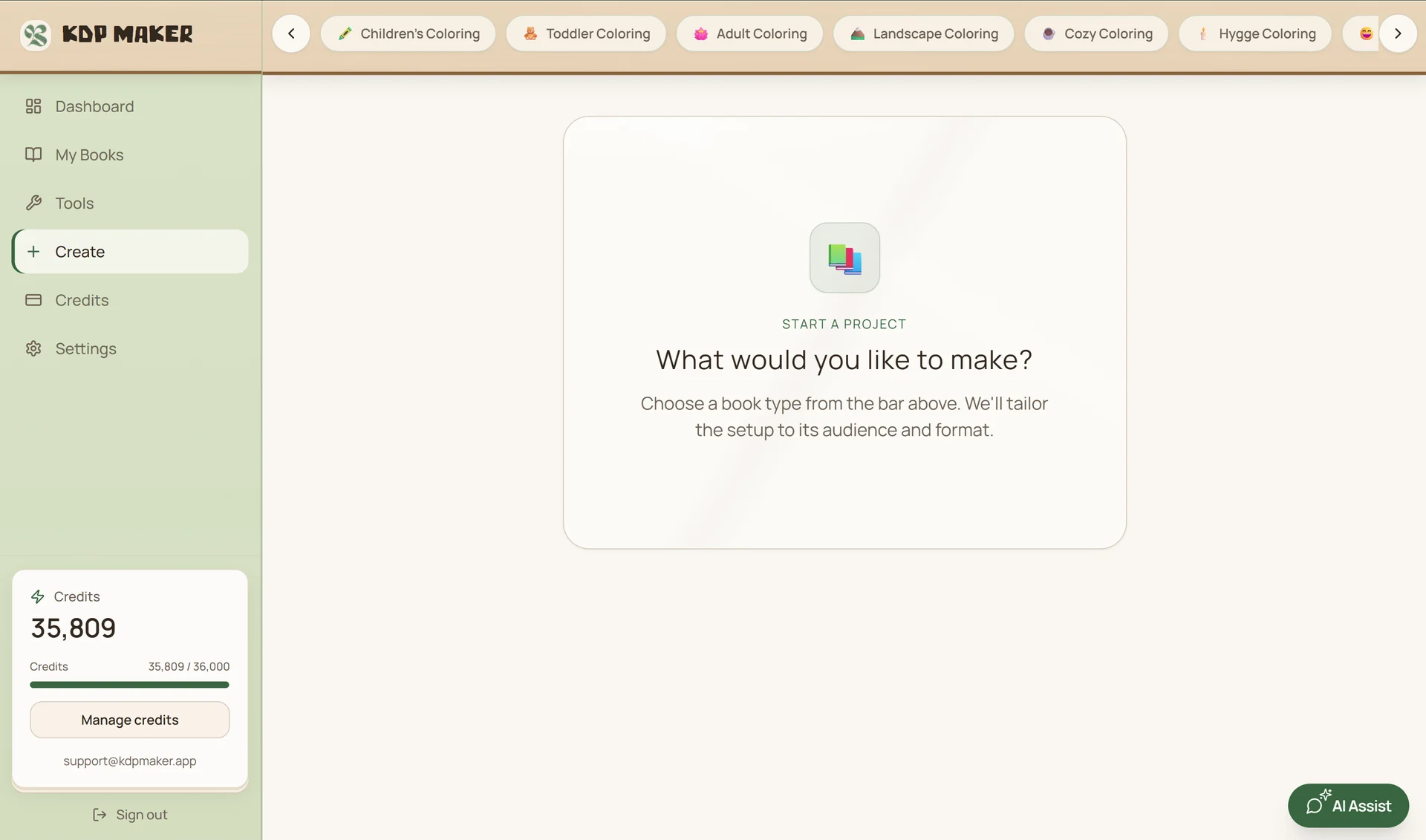Open Credits in the sidebar
Screen dimensions: 1426x840
130,300
